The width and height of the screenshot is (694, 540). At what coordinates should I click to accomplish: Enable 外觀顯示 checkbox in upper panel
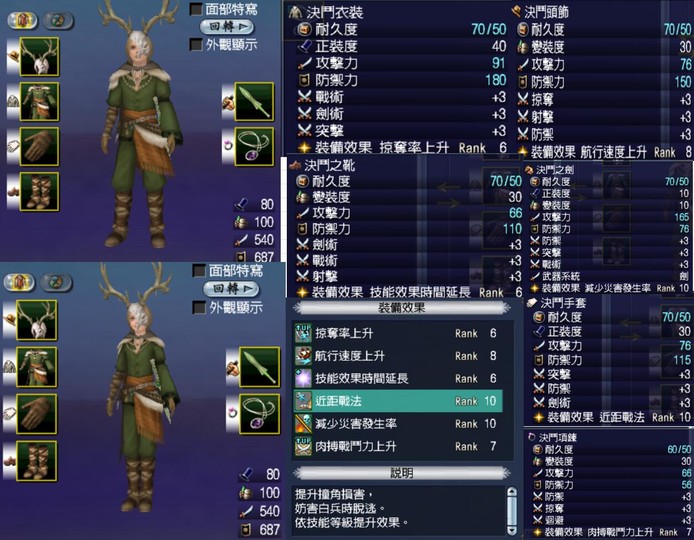196,44
